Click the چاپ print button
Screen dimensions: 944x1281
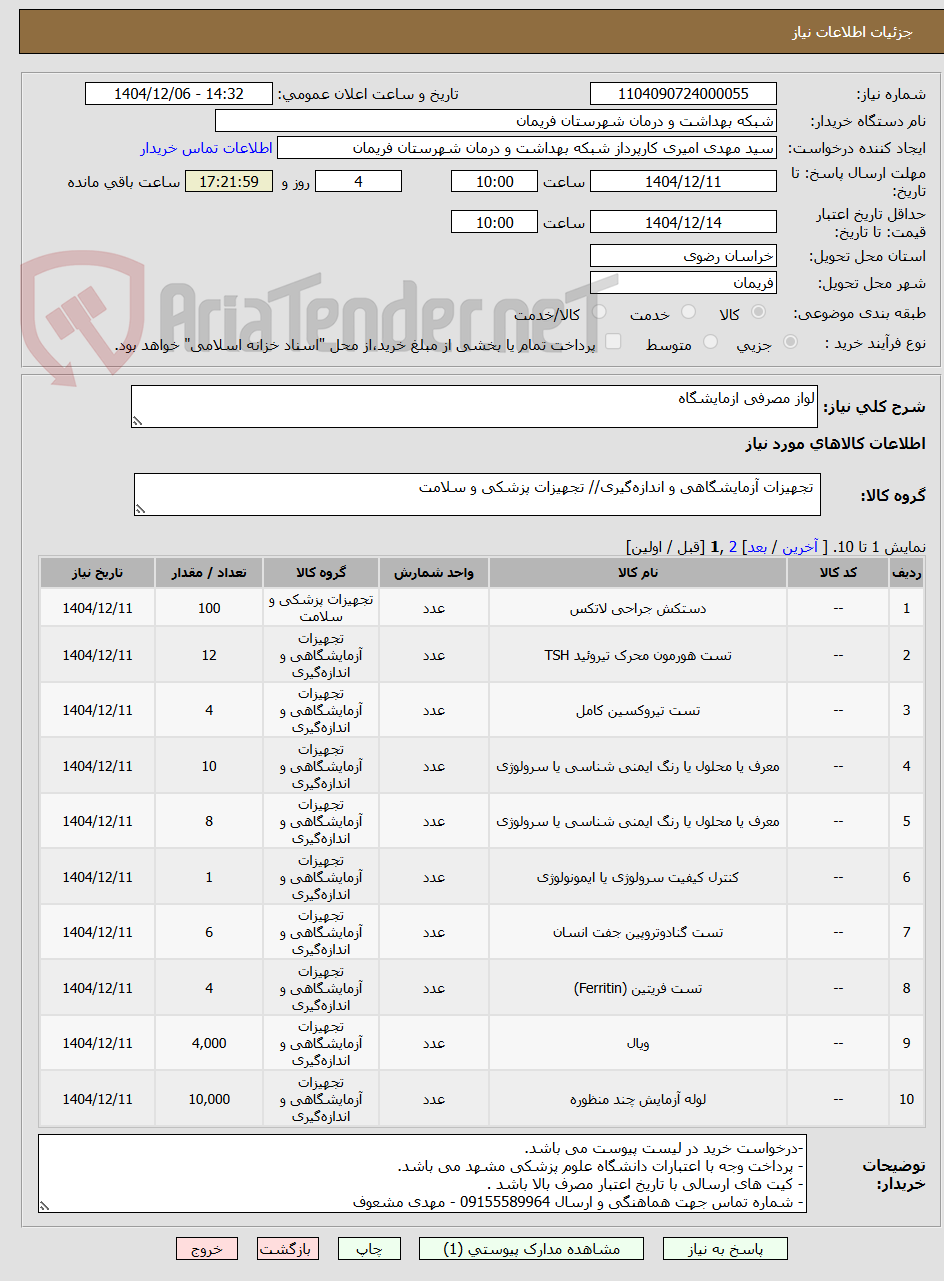[x=369, y=1249]
